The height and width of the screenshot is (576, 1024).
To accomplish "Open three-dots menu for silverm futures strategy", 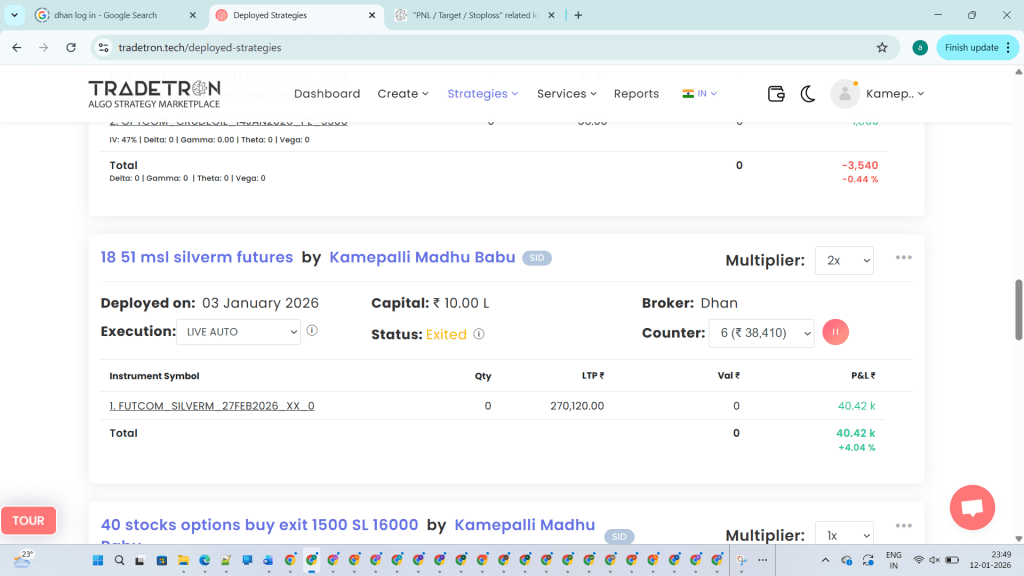I will click(x=904, y=258).
